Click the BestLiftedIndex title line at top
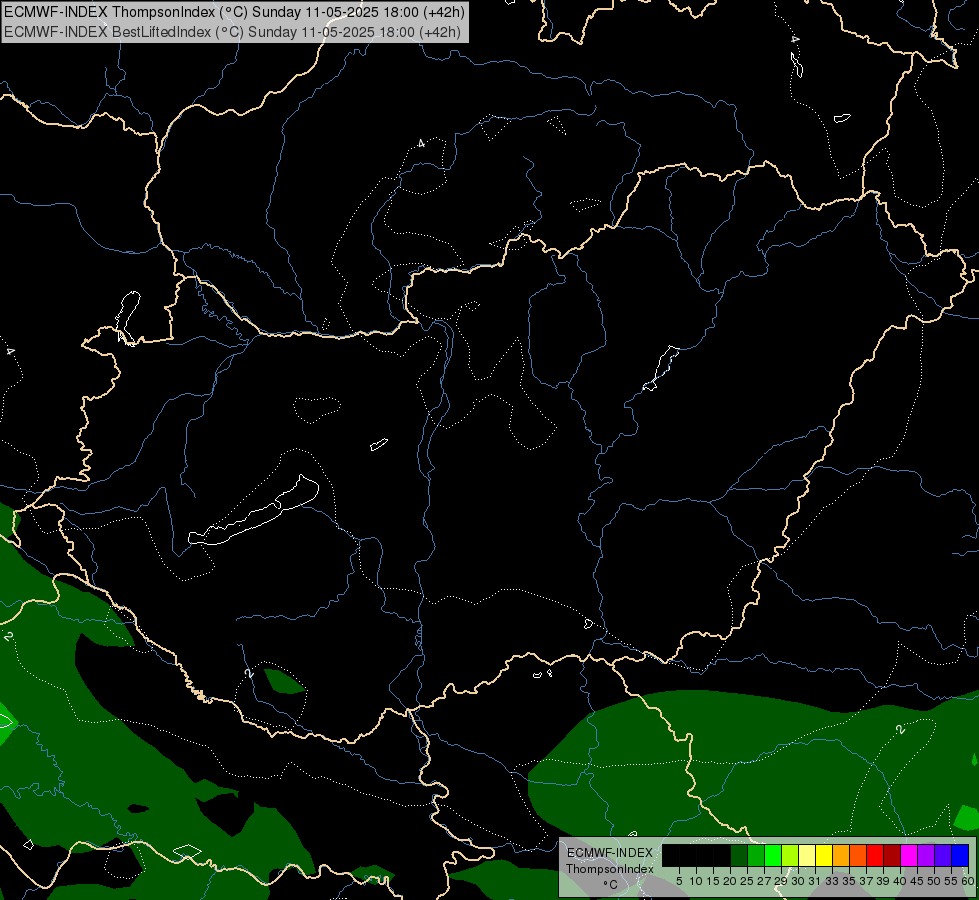The height and width of the screenshot is (900, 979). 232,32
